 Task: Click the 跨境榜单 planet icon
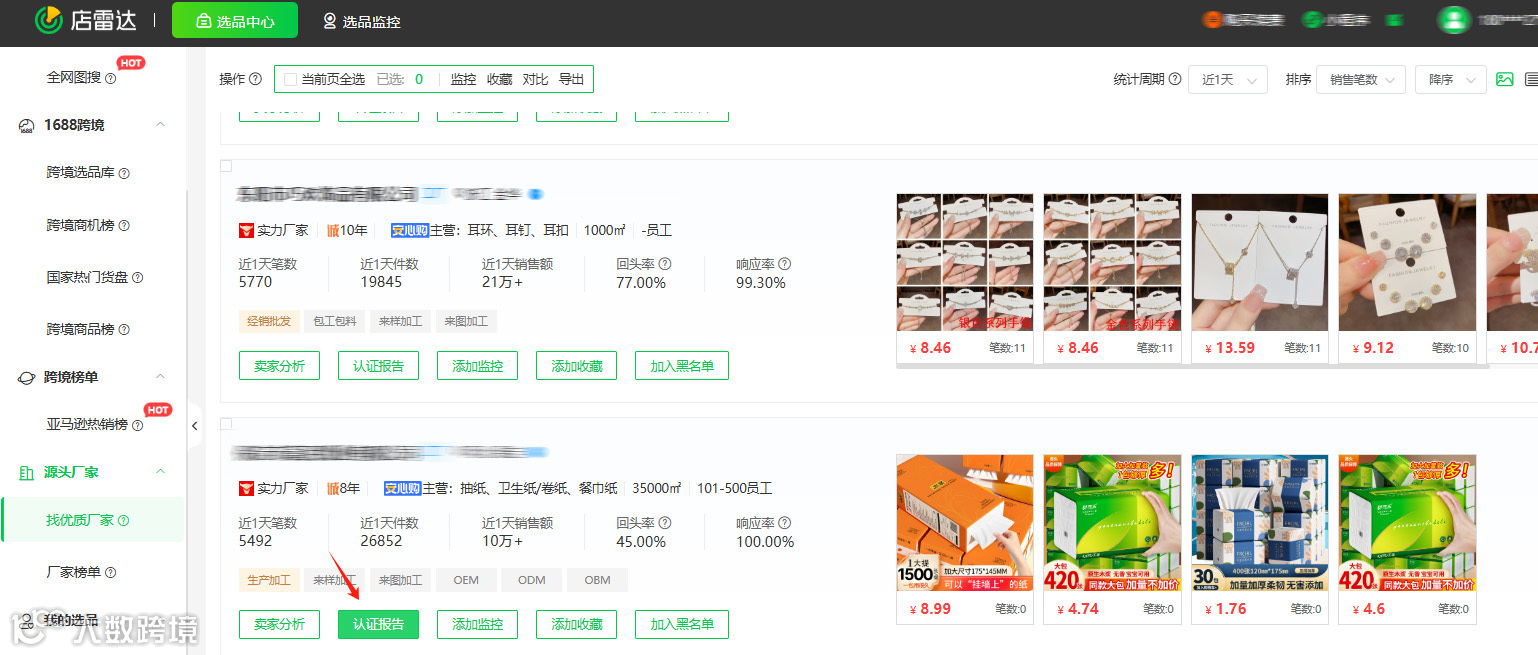(x=27, y=377)
